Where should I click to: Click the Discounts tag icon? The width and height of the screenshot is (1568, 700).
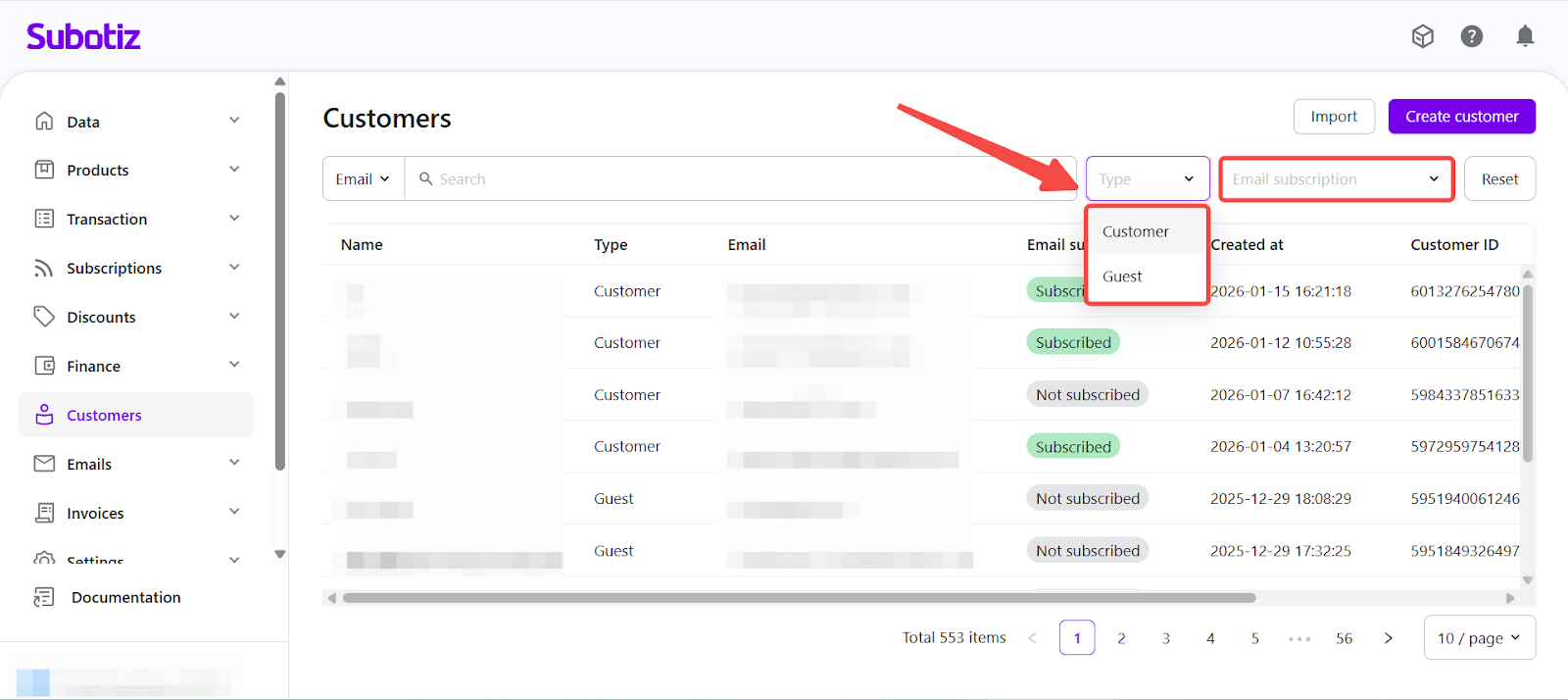click(x=44, y=317)
